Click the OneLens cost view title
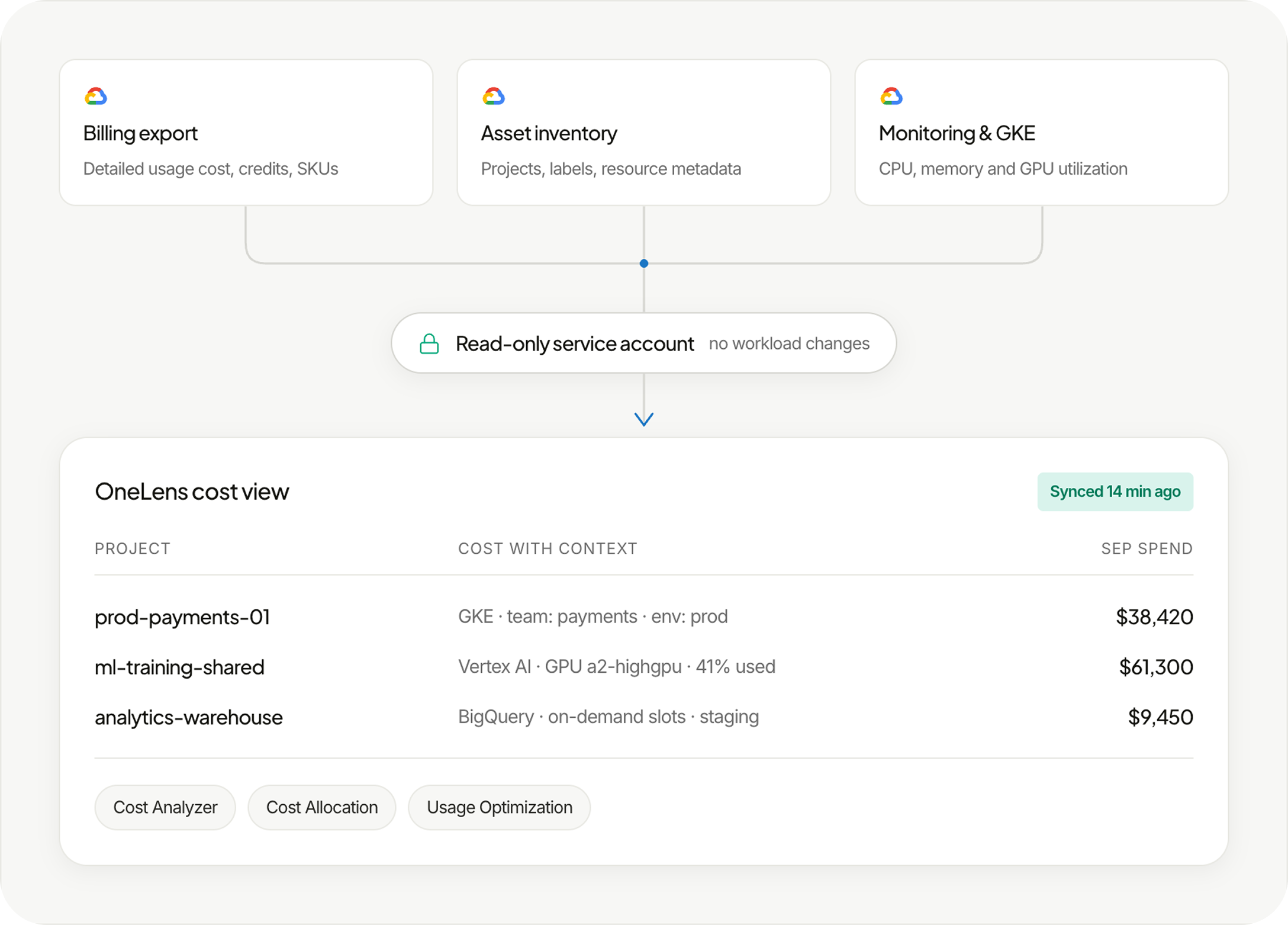 click(192, 492)
